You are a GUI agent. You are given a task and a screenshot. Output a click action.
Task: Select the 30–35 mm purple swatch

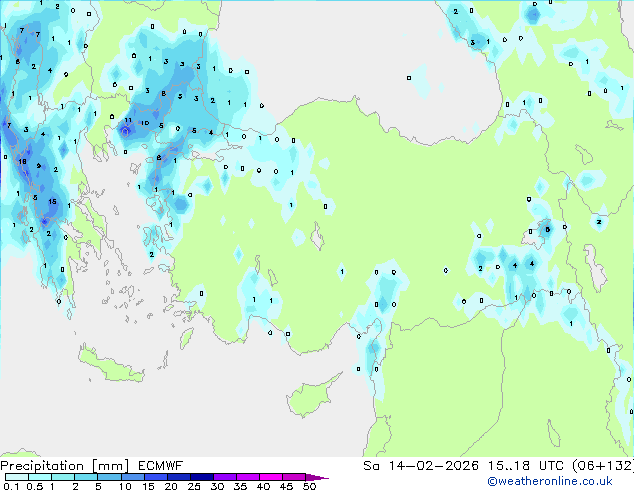coord(224,477)
